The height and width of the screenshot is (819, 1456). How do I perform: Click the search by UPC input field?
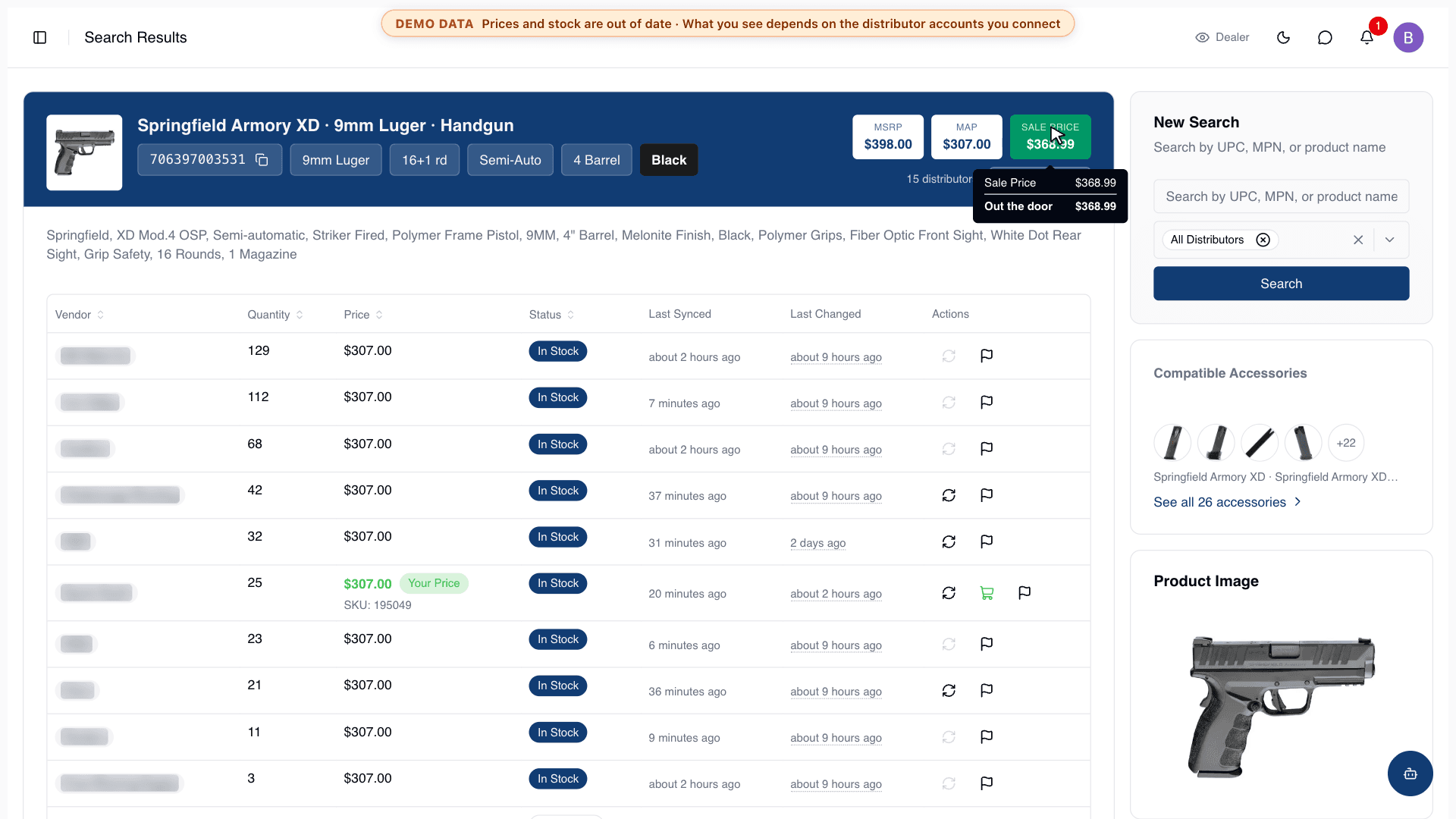tap(1281, 196)
